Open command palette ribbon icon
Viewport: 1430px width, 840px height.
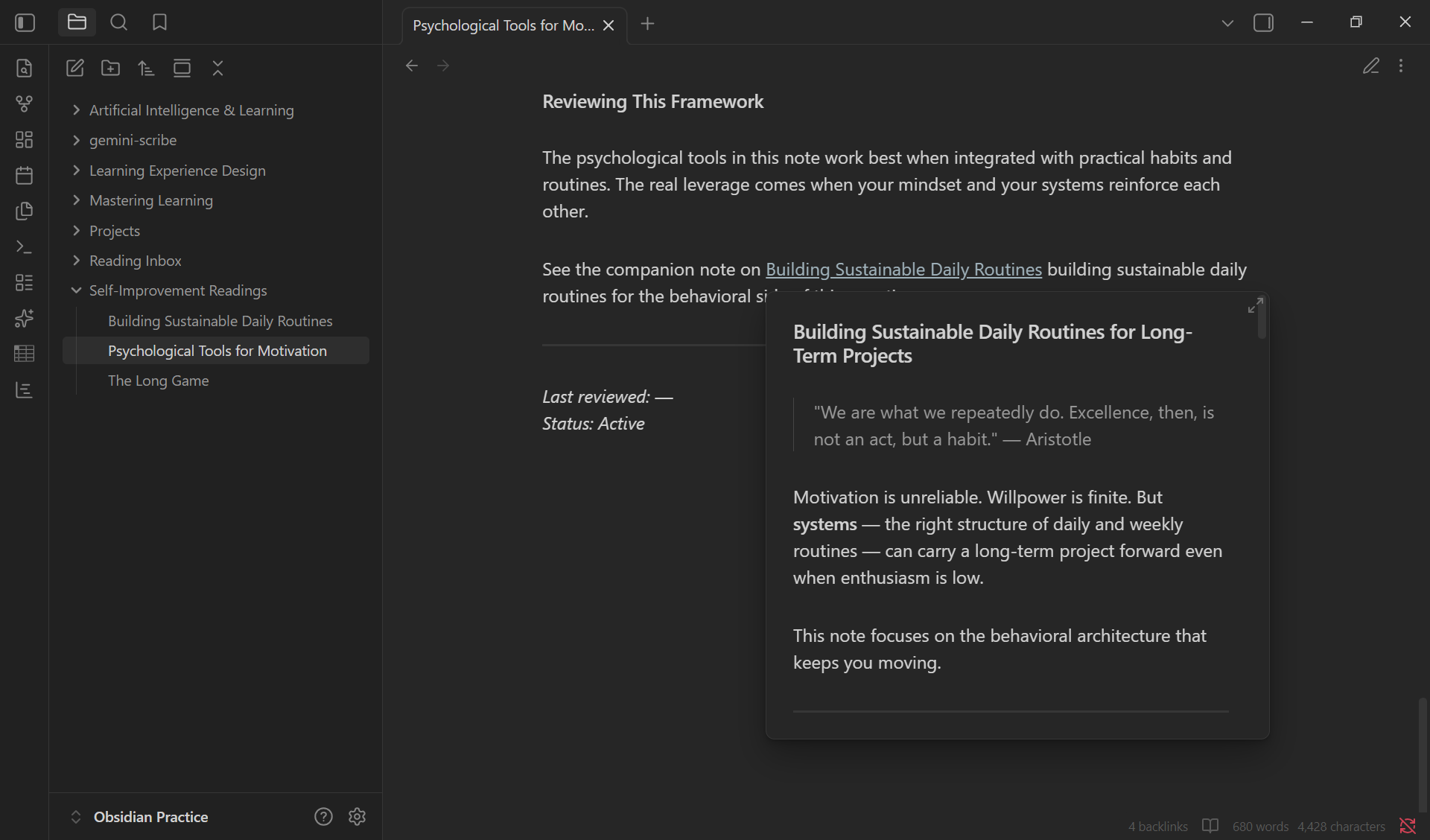[x=24, y=246]
